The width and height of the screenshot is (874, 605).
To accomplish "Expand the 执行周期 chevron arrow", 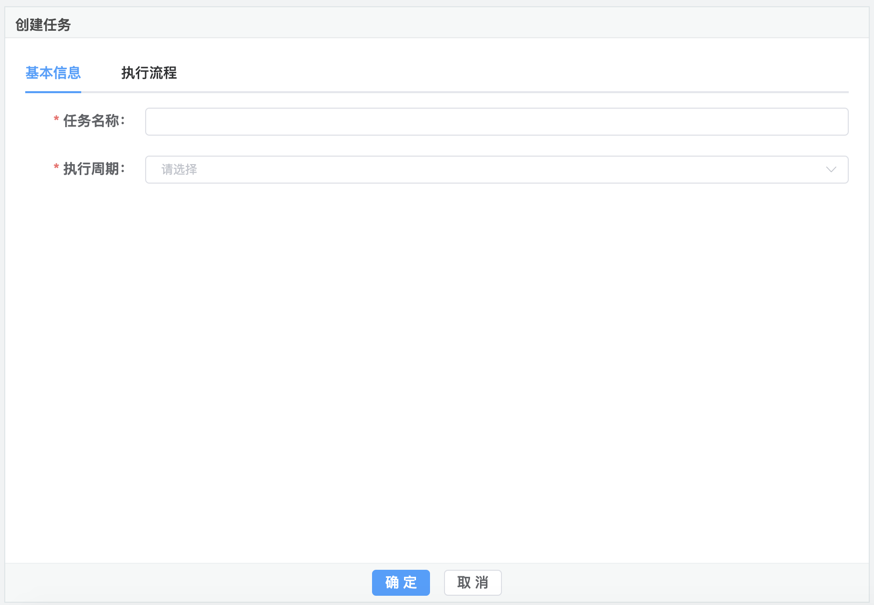I will (x=831, y=170).
